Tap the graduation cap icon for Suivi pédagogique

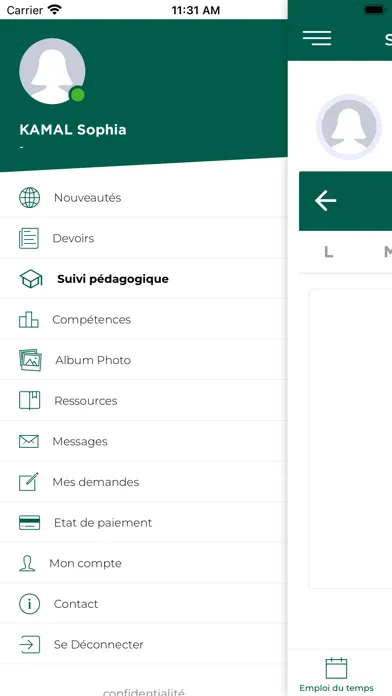tap(31, 279)
